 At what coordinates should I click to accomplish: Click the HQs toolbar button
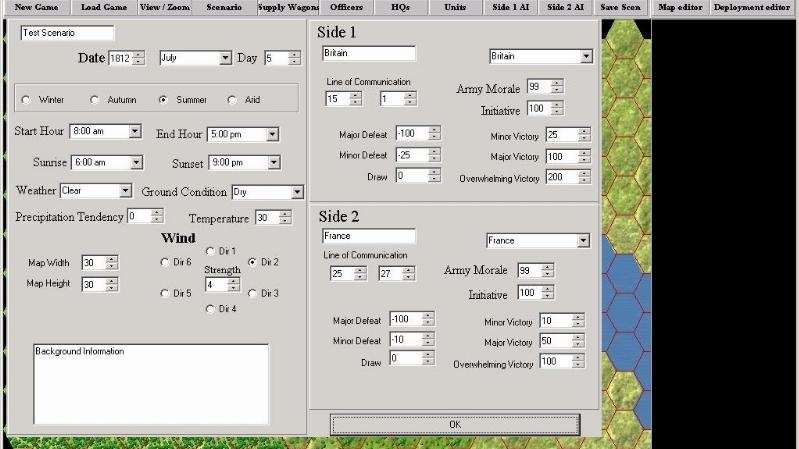click(x=401, y=7)
